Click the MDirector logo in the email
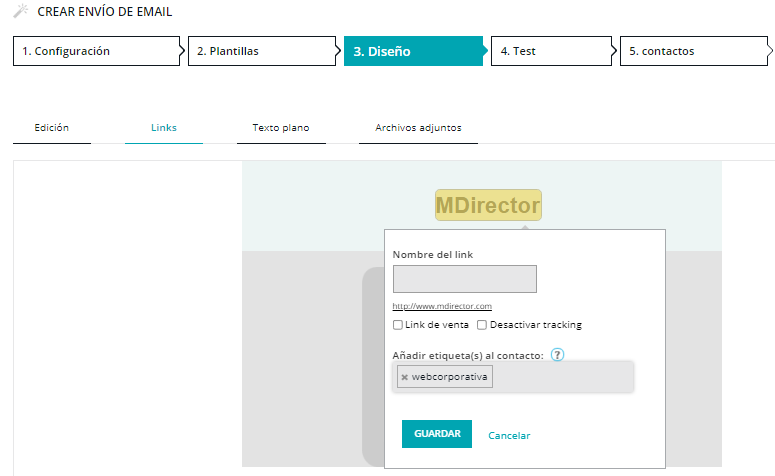The width and height of the screenshot is (775, 476). tap(488, 205)
